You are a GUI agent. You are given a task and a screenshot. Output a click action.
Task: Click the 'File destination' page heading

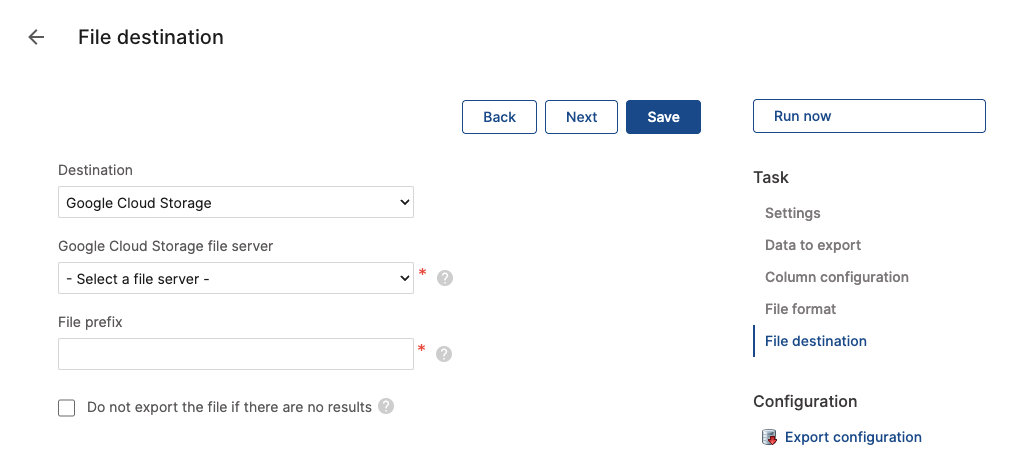coord(150,38)
